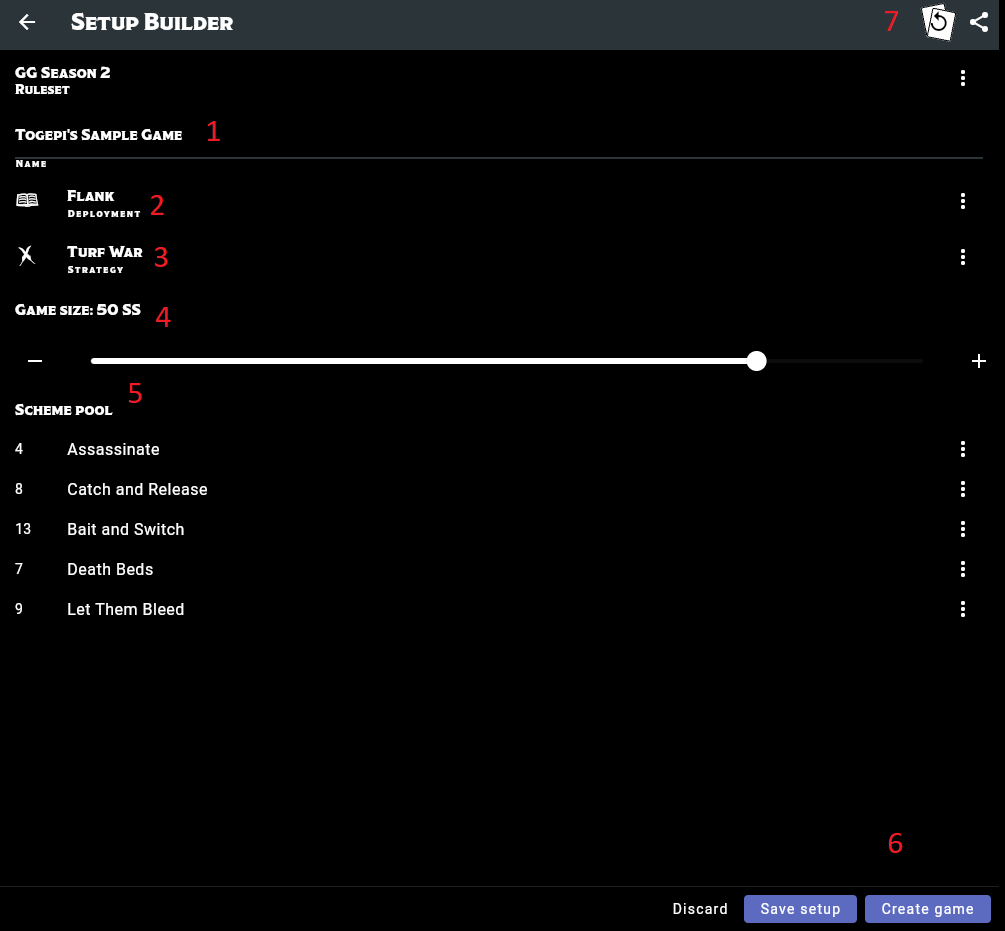This screenshot has height=931, width=1005.
Task: Click the Save setup button
Action: coord(800,909)
